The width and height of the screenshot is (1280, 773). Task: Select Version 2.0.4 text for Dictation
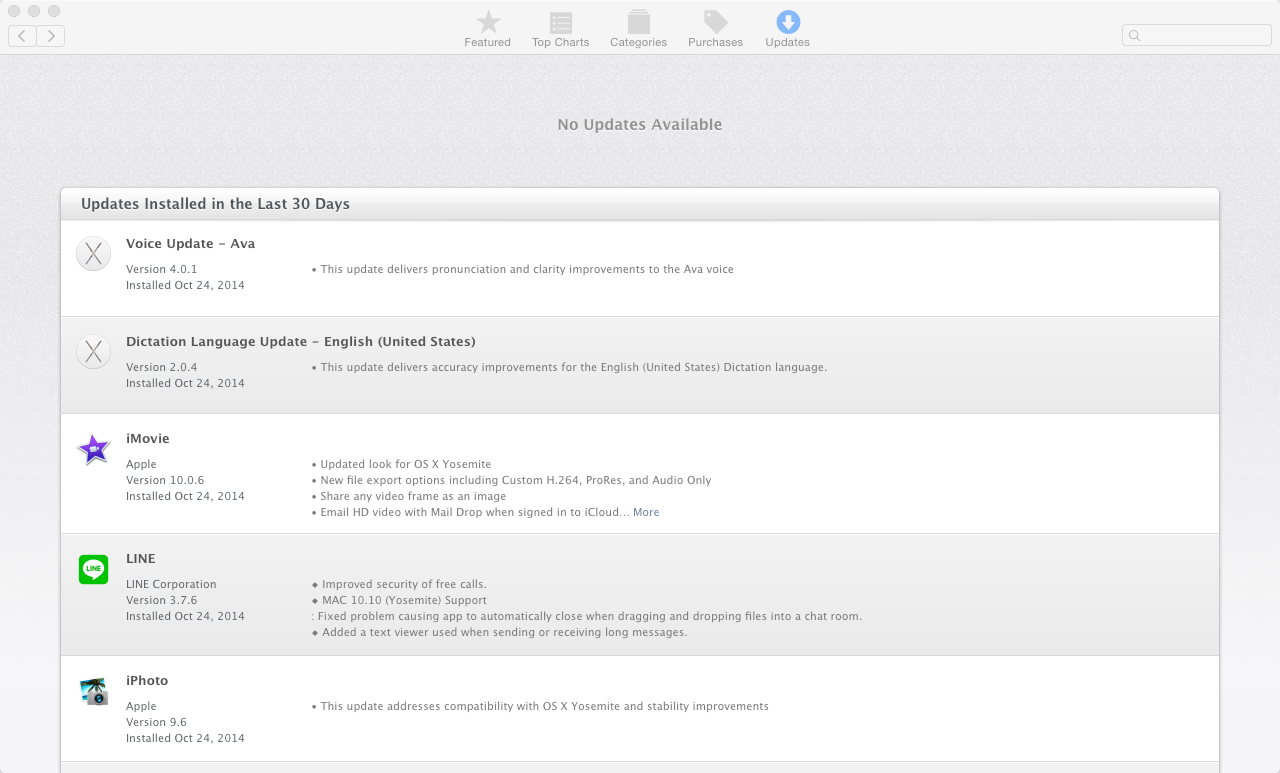point(162,367)
